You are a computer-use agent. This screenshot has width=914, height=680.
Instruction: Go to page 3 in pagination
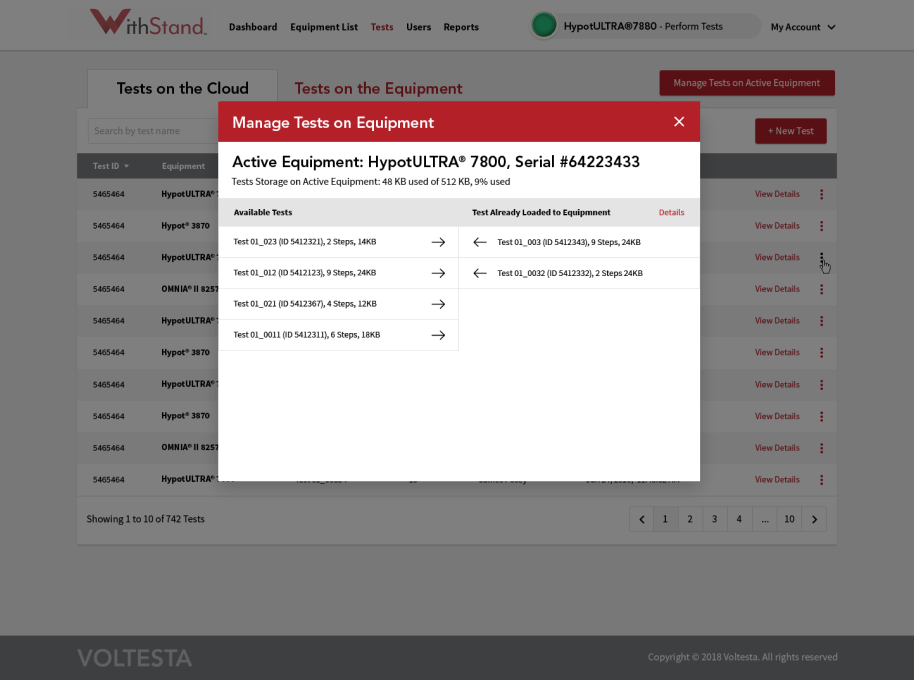(x=715, y=519)
